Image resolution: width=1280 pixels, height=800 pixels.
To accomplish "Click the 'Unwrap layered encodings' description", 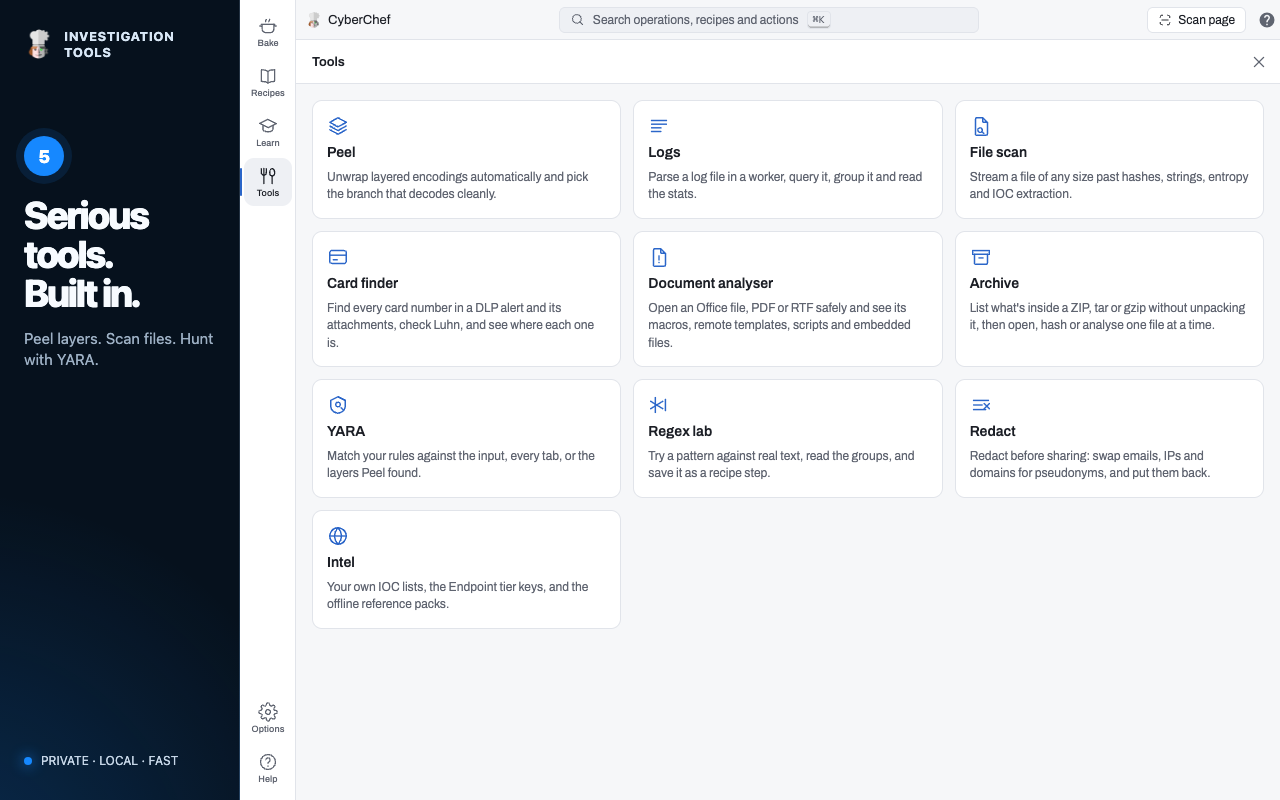I will click(x=458, y=185).
